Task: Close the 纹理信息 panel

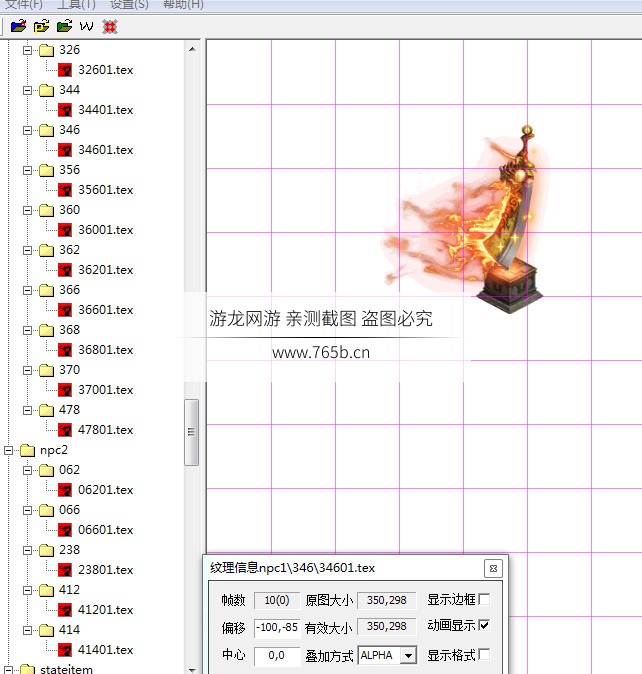Action: pyautogui.click(x=493, y=568)
